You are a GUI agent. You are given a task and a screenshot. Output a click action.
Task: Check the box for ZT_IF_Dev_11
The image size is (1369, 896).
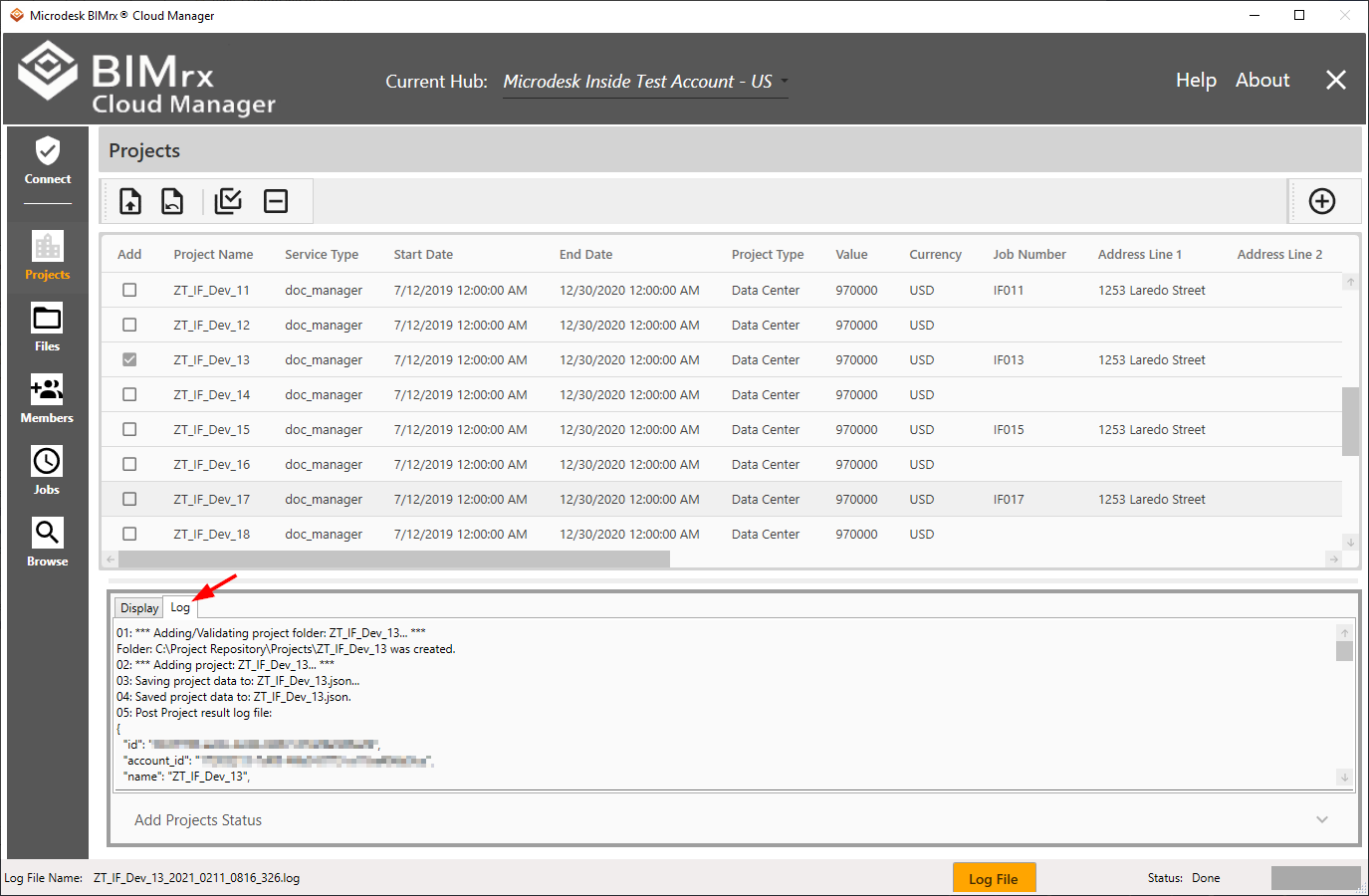[129, 290]
